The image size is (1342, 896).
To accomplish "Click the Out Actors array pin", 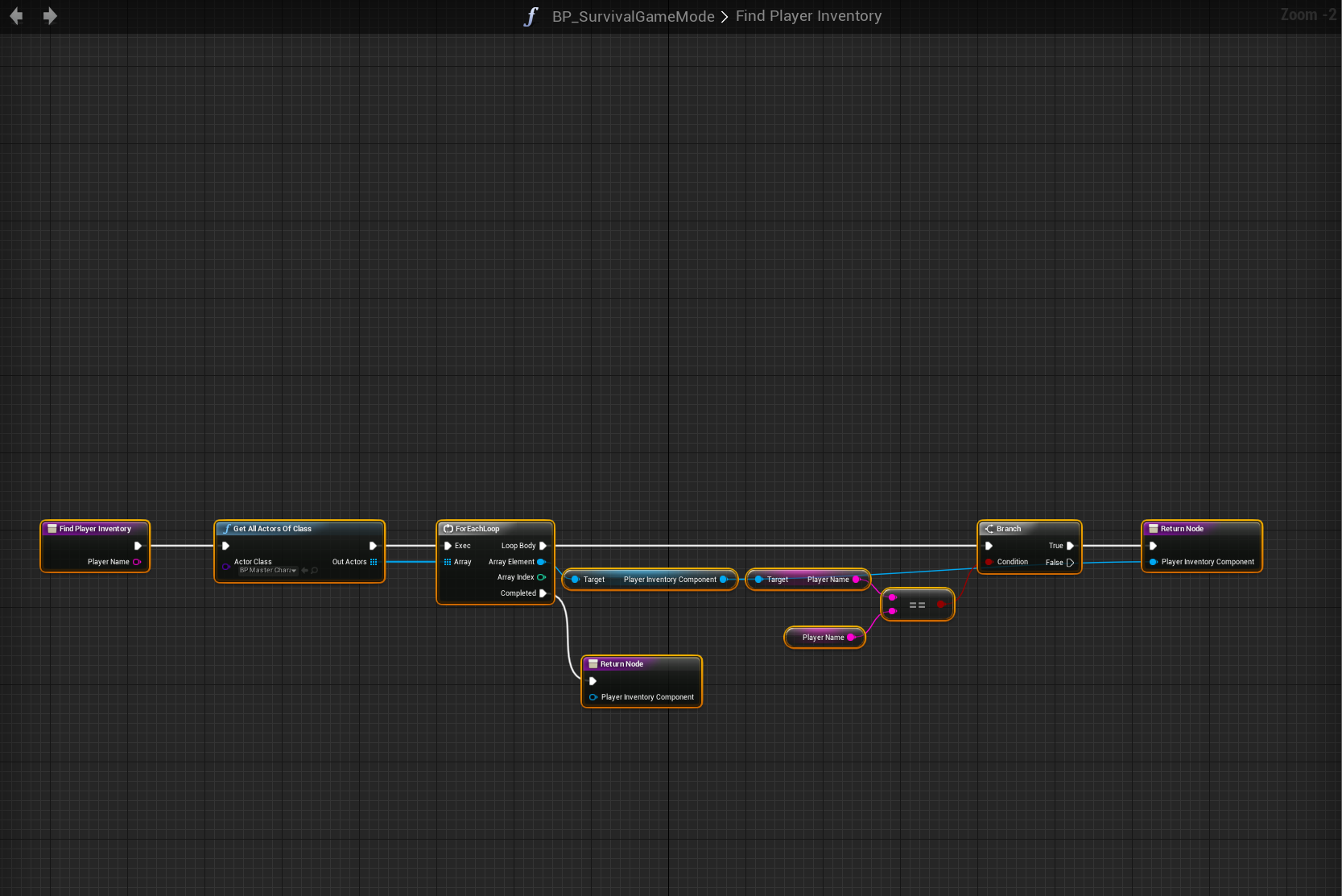I will [374, 562].
